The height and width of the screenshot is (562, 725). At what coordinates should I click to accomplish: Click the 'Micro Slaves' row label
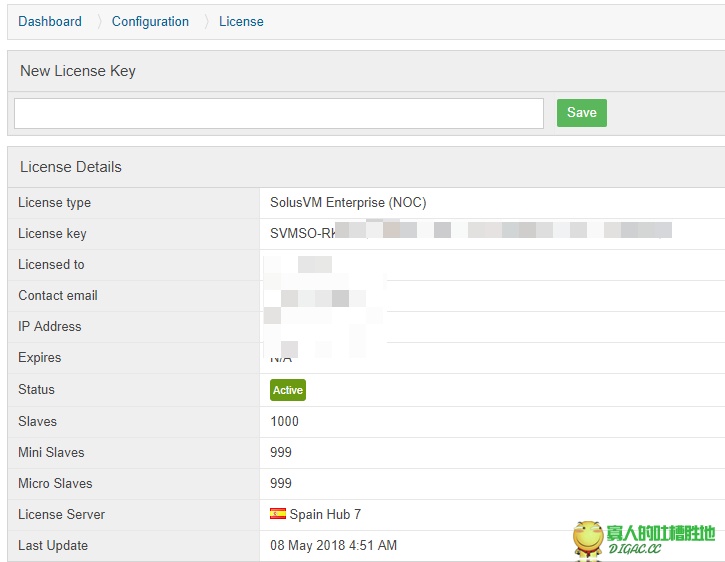55,483
